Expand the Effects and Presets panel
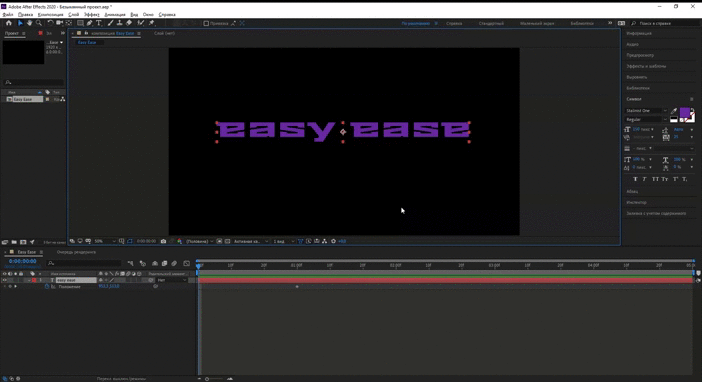 tap(646, 66)
